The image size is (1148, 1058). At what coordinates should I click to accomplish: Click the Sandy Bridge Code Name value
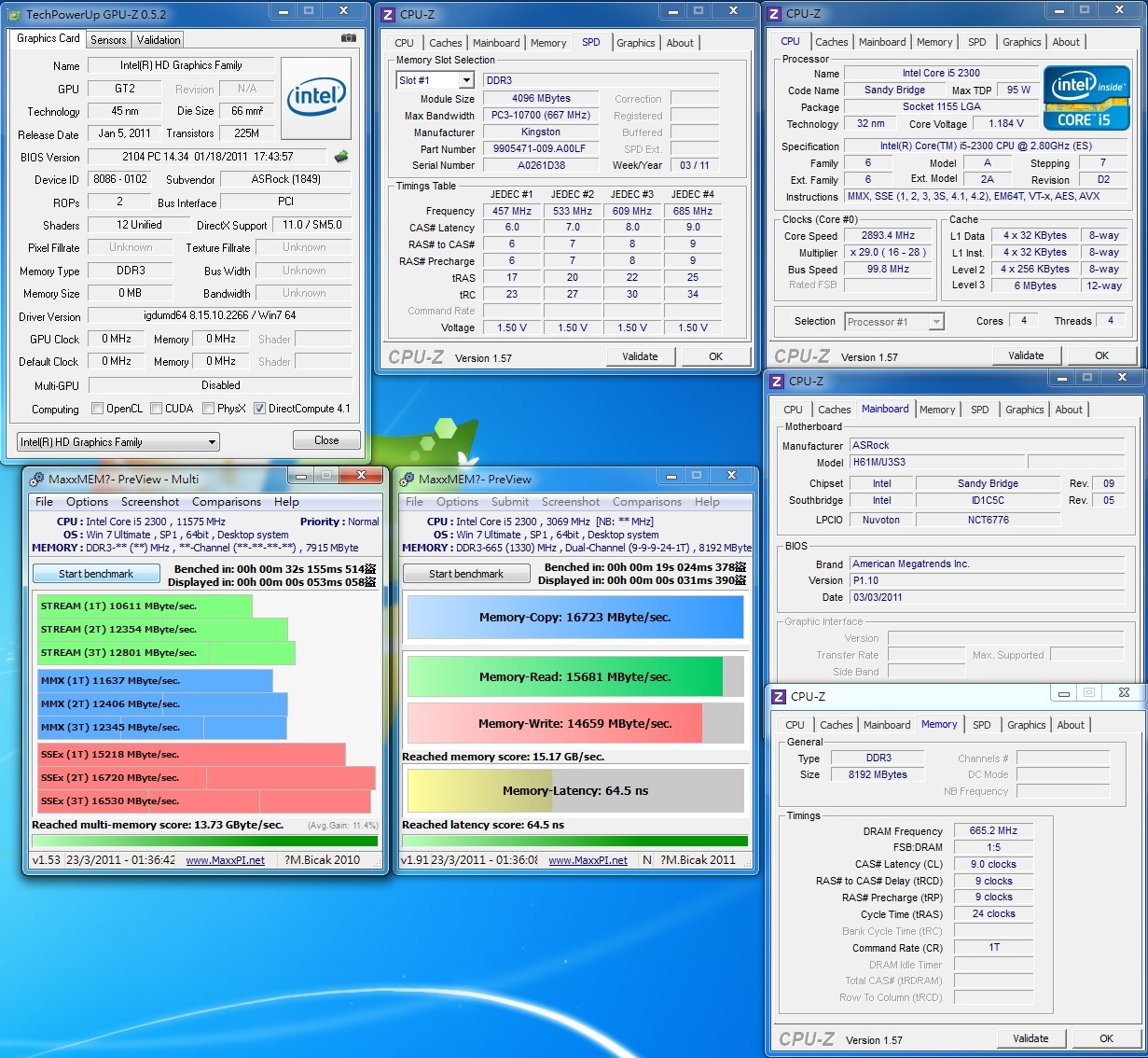tap(895, 90)
